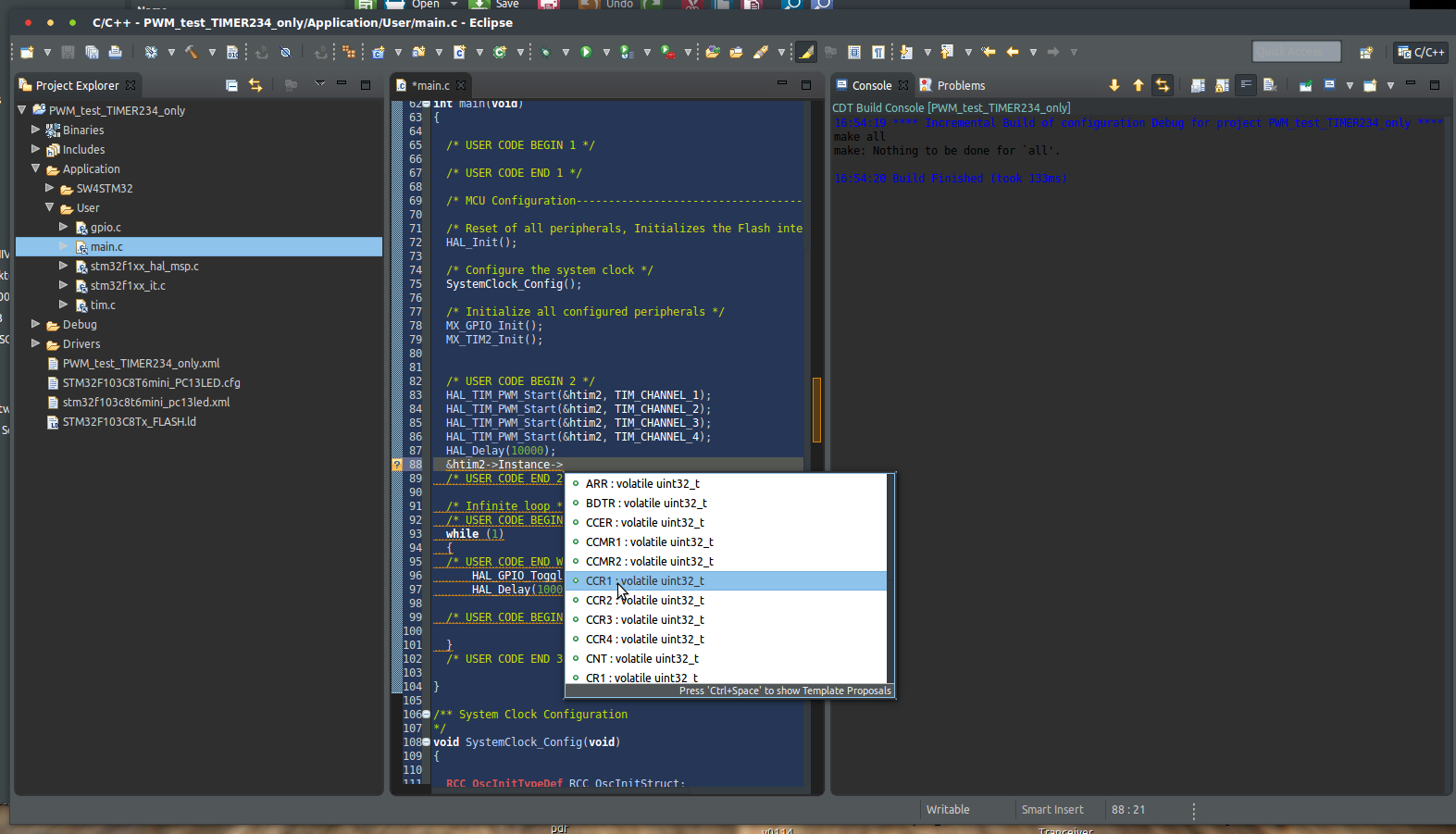
Task: Toggle Mark Occurrences highlighter button
Action: coord(806,53)
